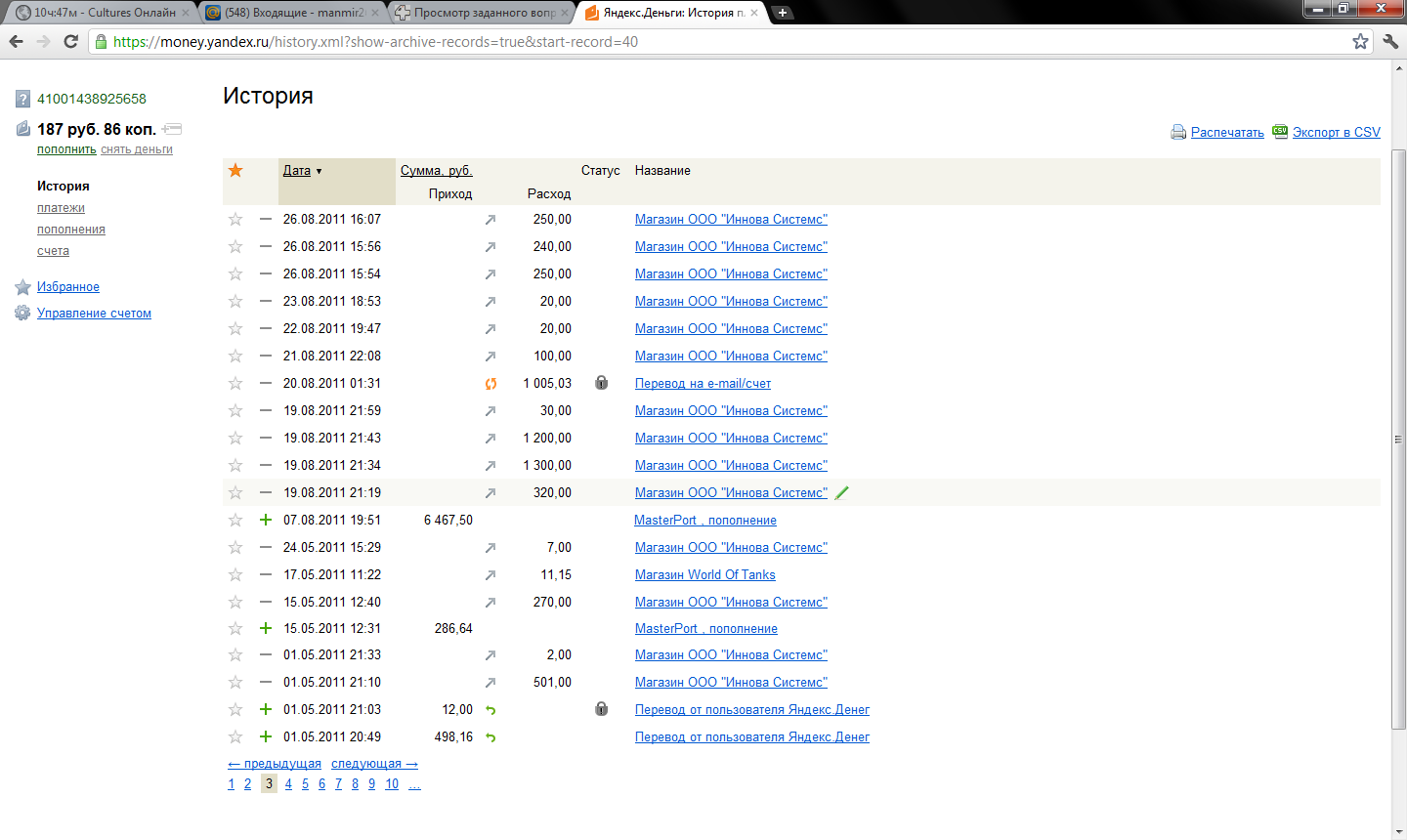Star the 23.08.2011 18:53 transaction
1407x840 pixels.
235,302
